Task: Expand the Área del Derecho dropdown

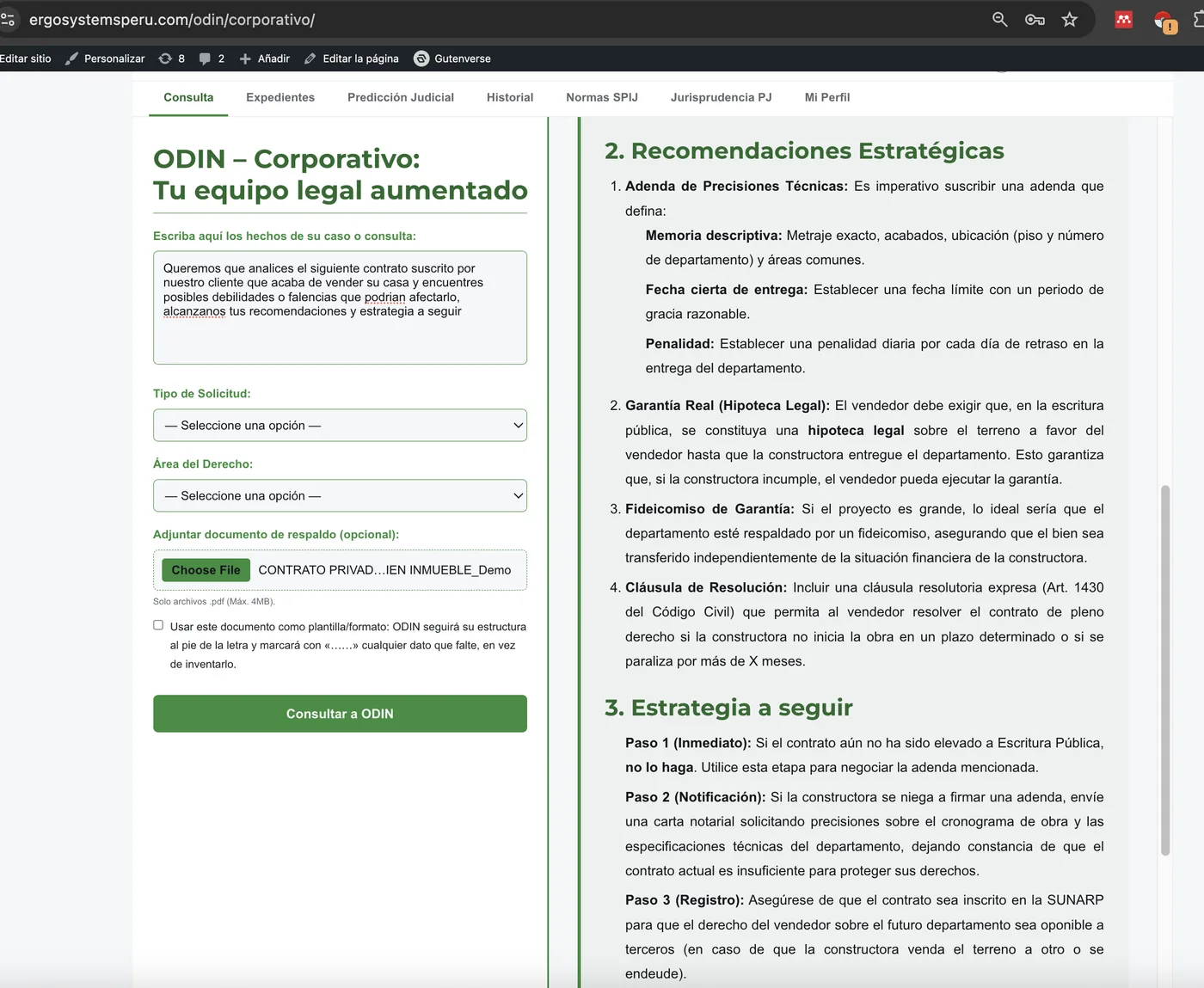Action: (x=340, y=495)
